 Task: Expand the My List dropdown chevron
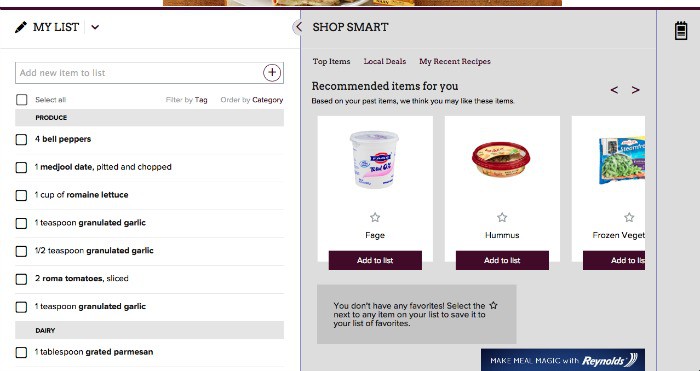click(x=95, y=27)
